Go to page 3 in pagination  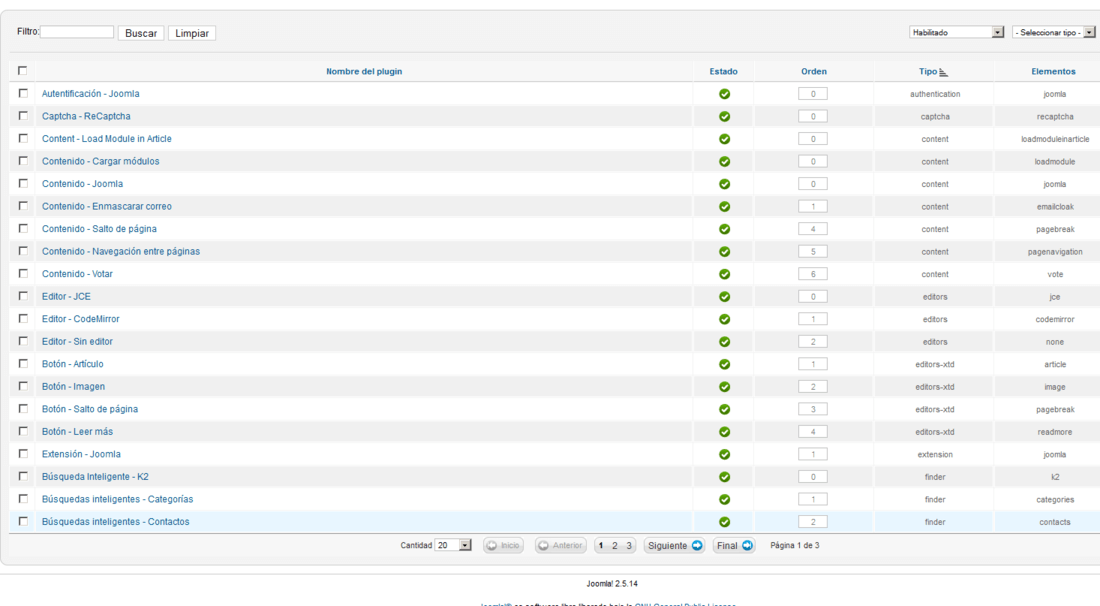pyautogui.click(x=629, y=546)
